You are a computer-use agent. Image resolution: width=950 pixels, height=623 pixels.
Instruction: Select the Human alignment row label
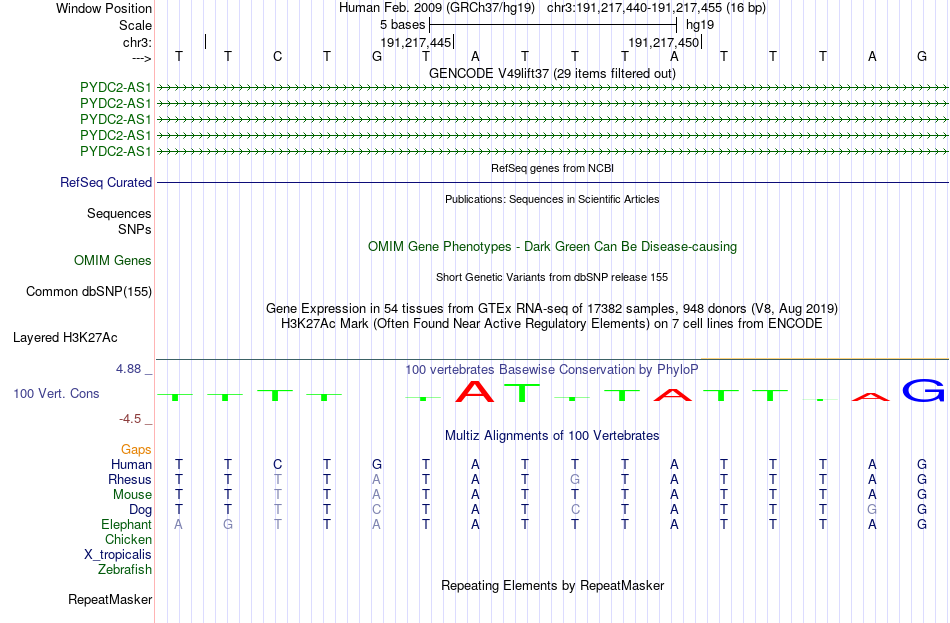[x=131, y=465]
